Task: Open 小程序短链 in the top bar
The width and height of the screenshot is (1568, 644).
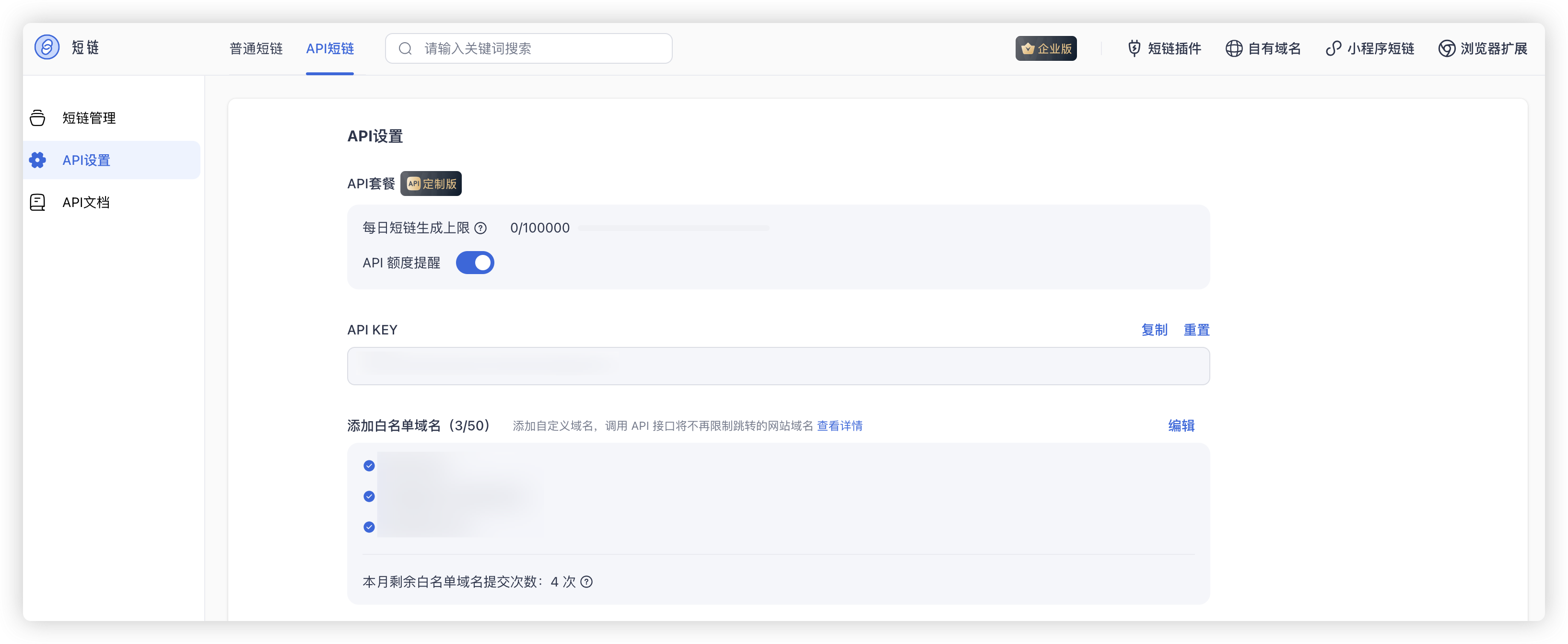Action: (1370, 49)
